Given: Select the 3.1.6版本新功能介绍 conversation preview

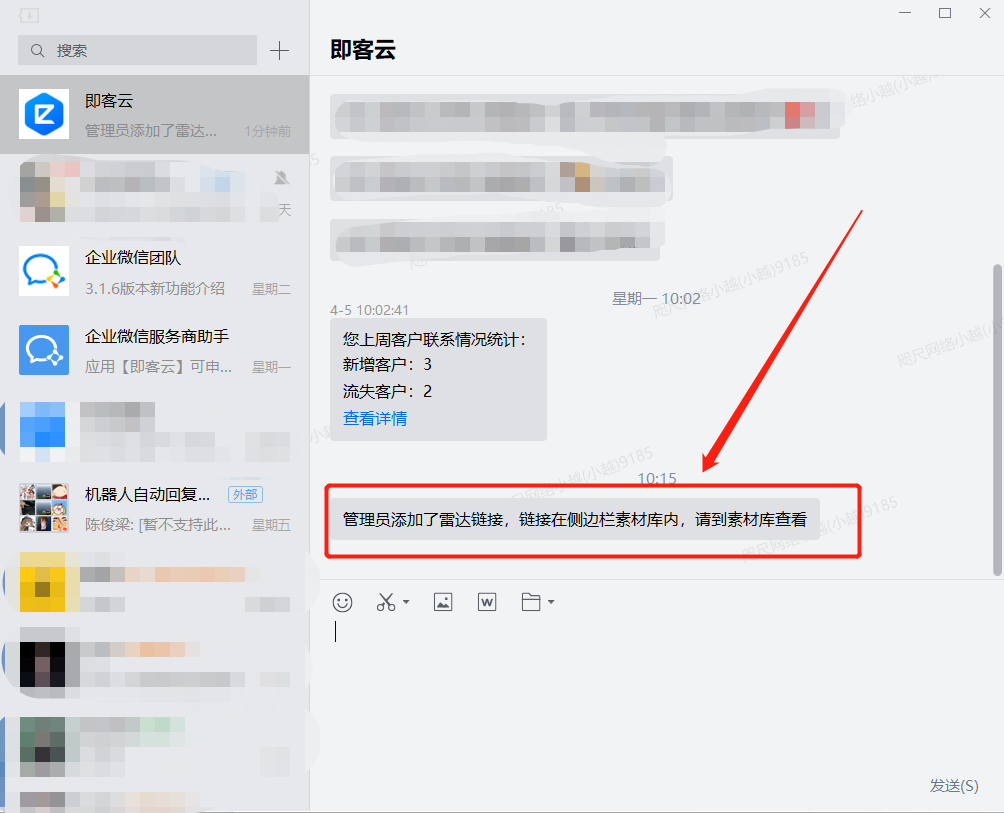Looking at the screenshot, I should tap(155, 289).
